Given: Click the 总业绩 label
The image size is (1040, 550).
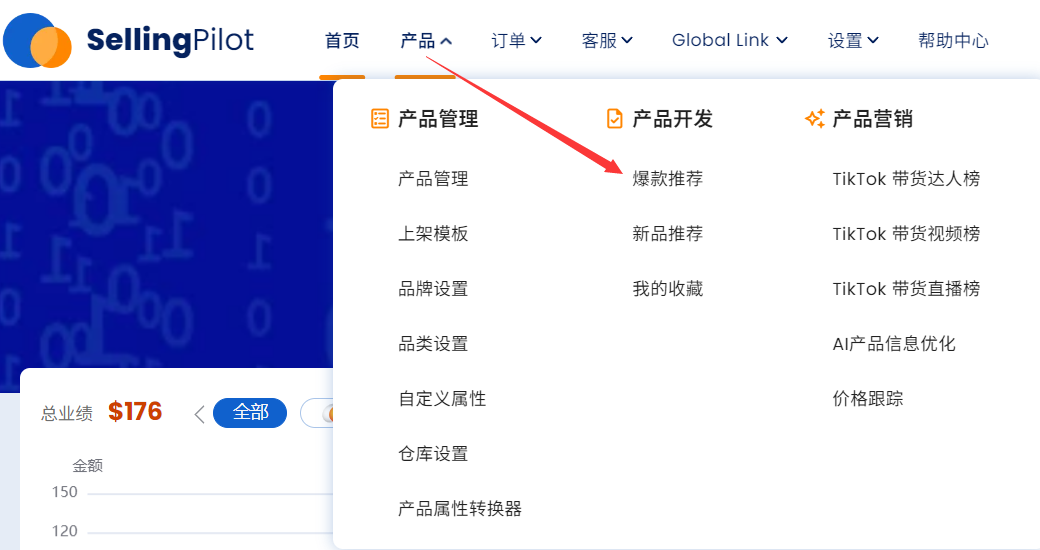Looking at the screenshot, I should [x=67, y=414].
